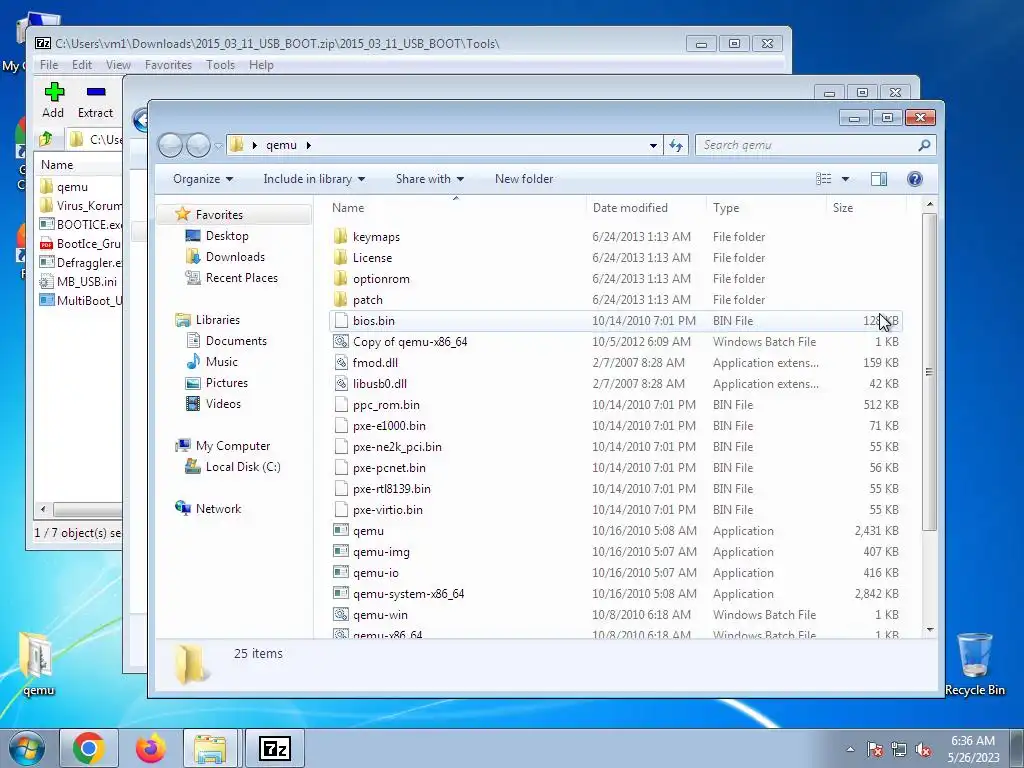Click the 7-Zip taskbar icon
This screenshot has width=1024, height=768.
tap(274, 748)
